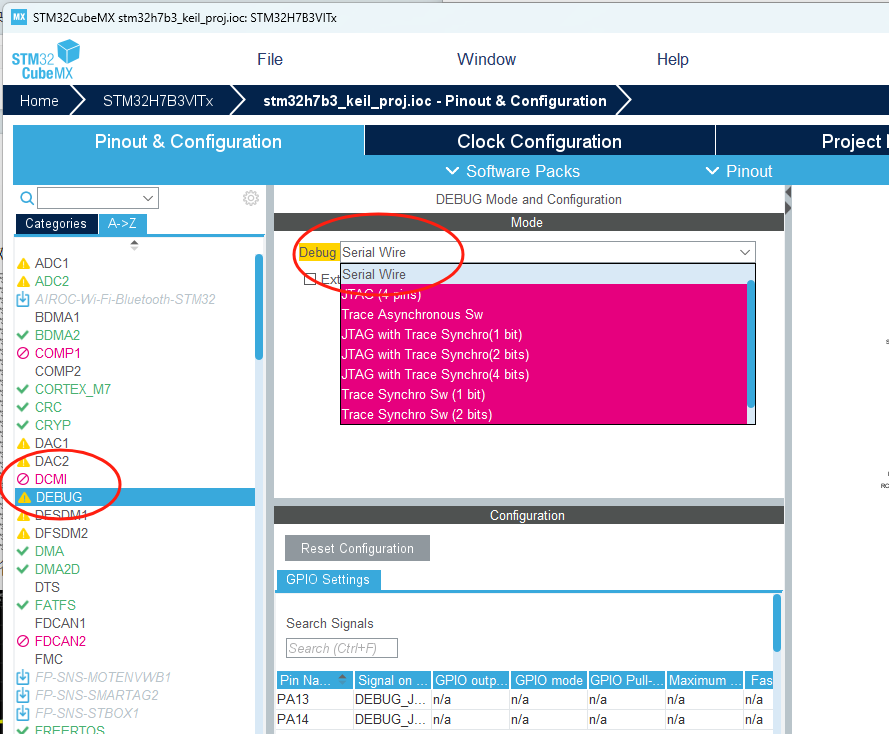Open the gear settings icon in peripheral panel
Image resolution: width=889 pixels, height=734 pixels.
coord(251,198)
